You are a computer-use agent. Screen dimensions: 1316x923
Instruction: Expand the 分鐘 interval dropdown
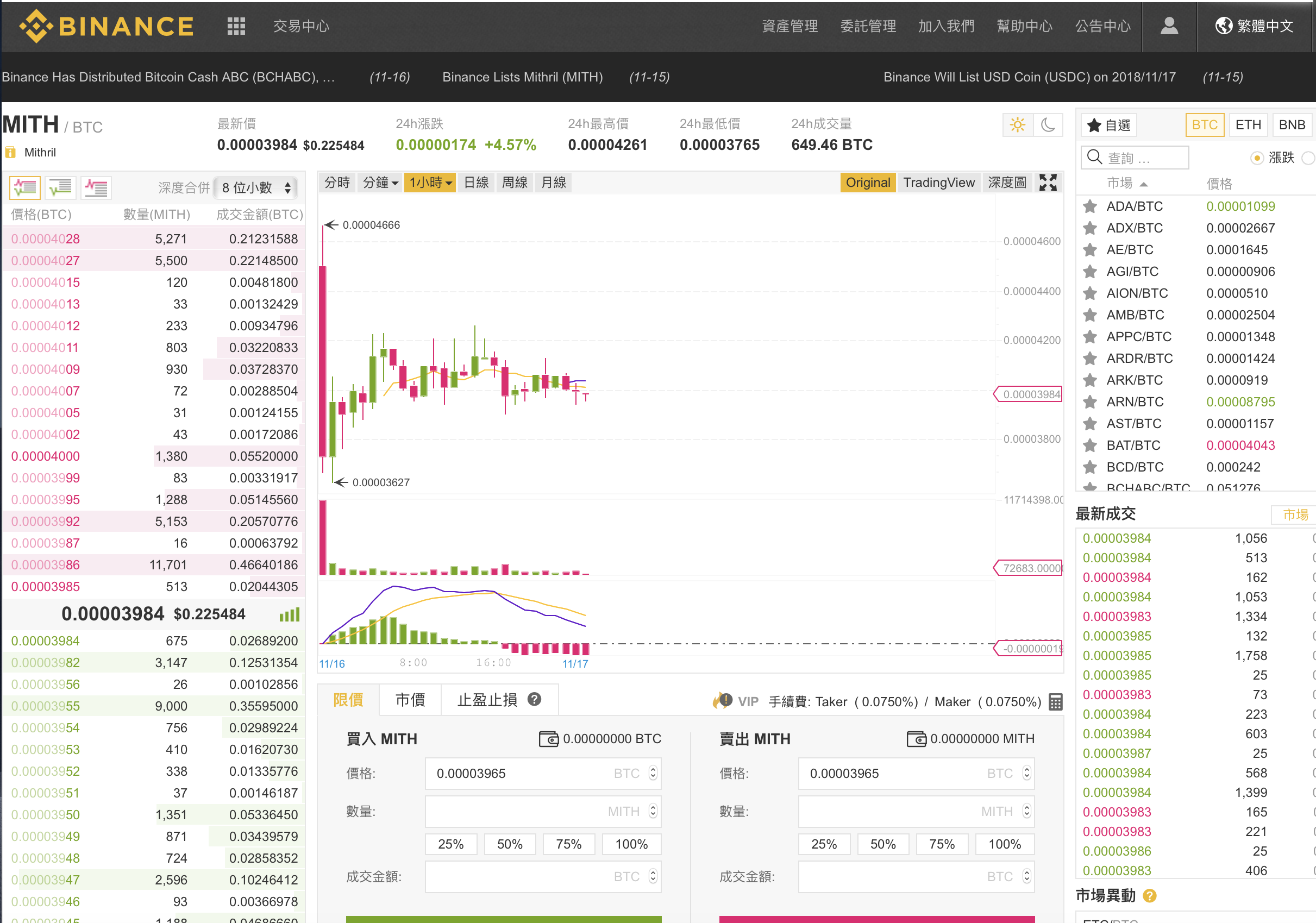(x=380, y=183)
